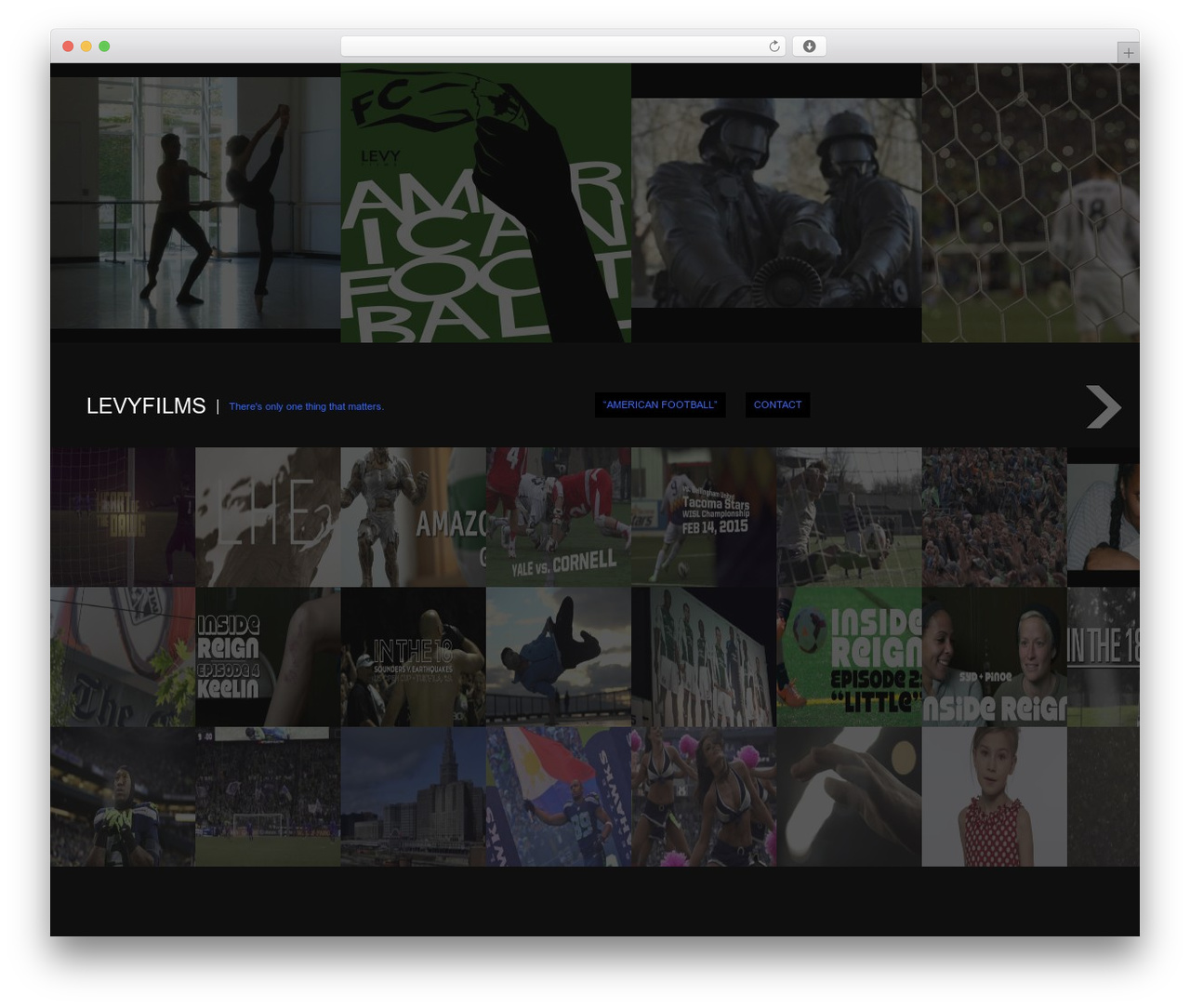Viewport: 1190px width, 1008px height.
Task: Click the tagline "There's only one thing that matters."
Action: (306, 406)
